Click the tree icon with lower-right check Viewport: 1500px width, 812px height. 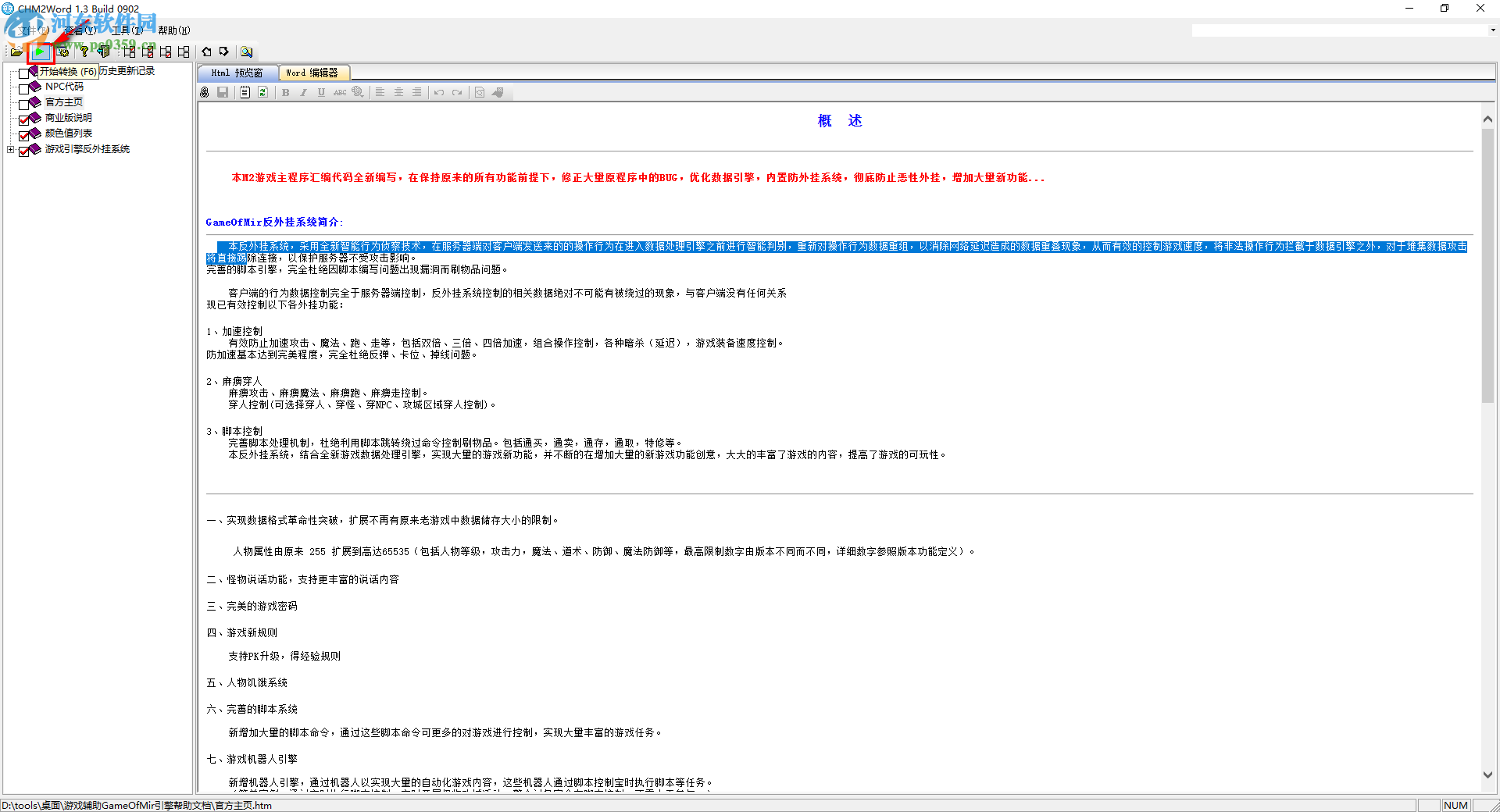click(x=166, y=52)
